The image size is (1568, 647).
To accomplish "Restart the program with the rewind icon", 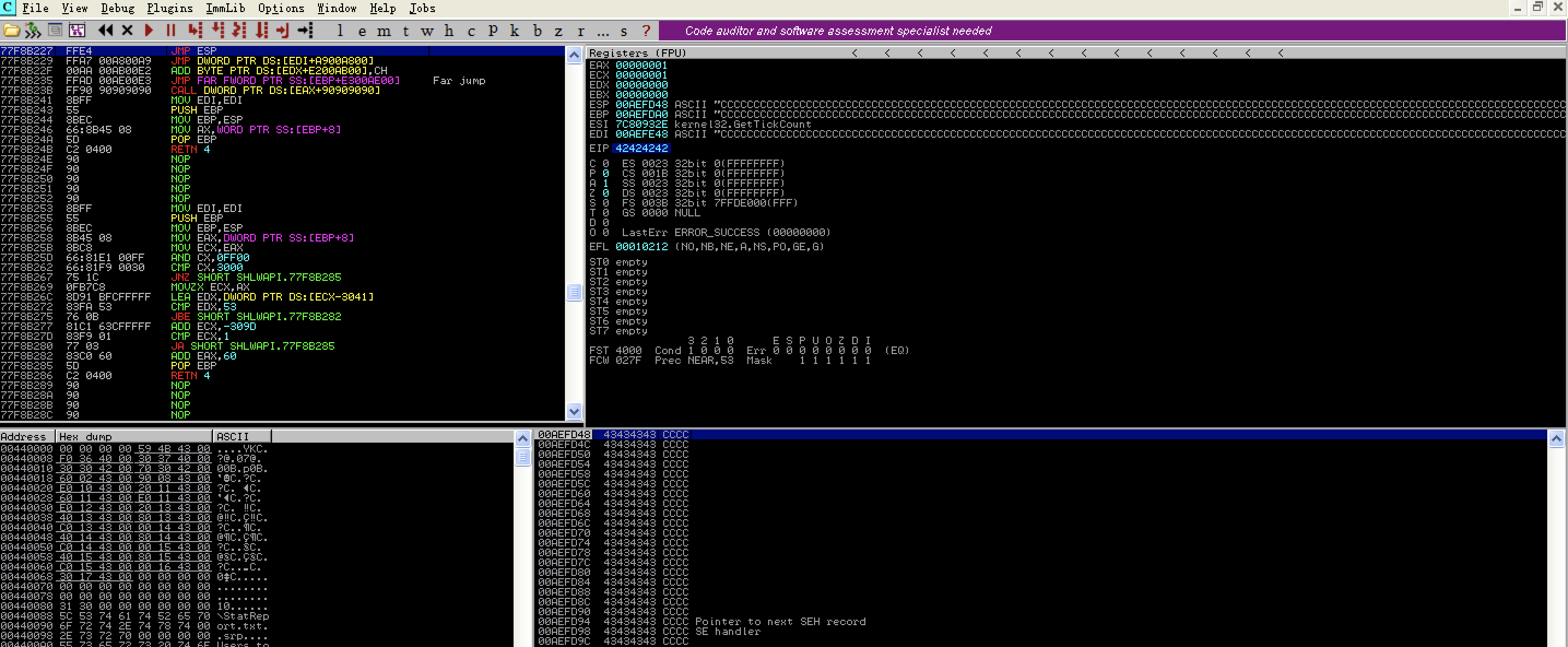I will pos(105,31).
